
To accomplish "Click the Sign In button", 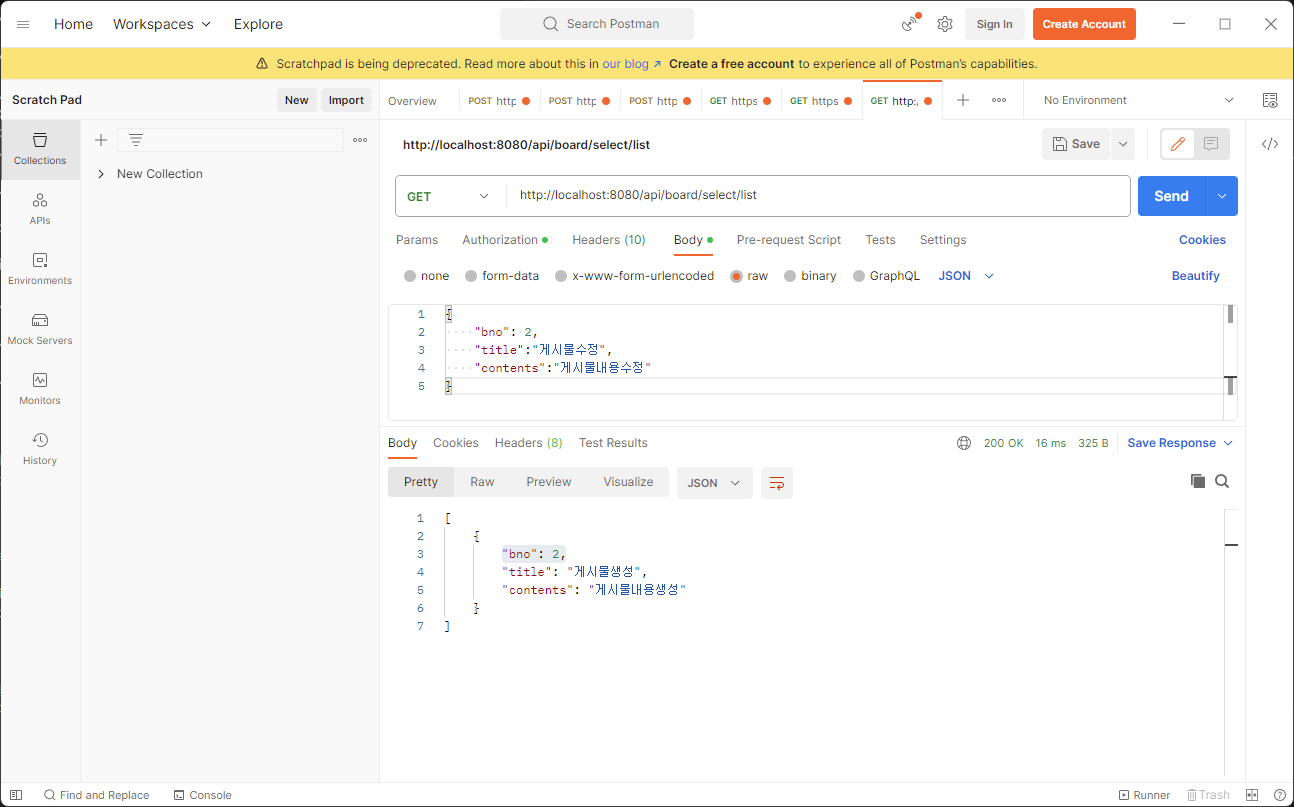I will click(994, 24).
